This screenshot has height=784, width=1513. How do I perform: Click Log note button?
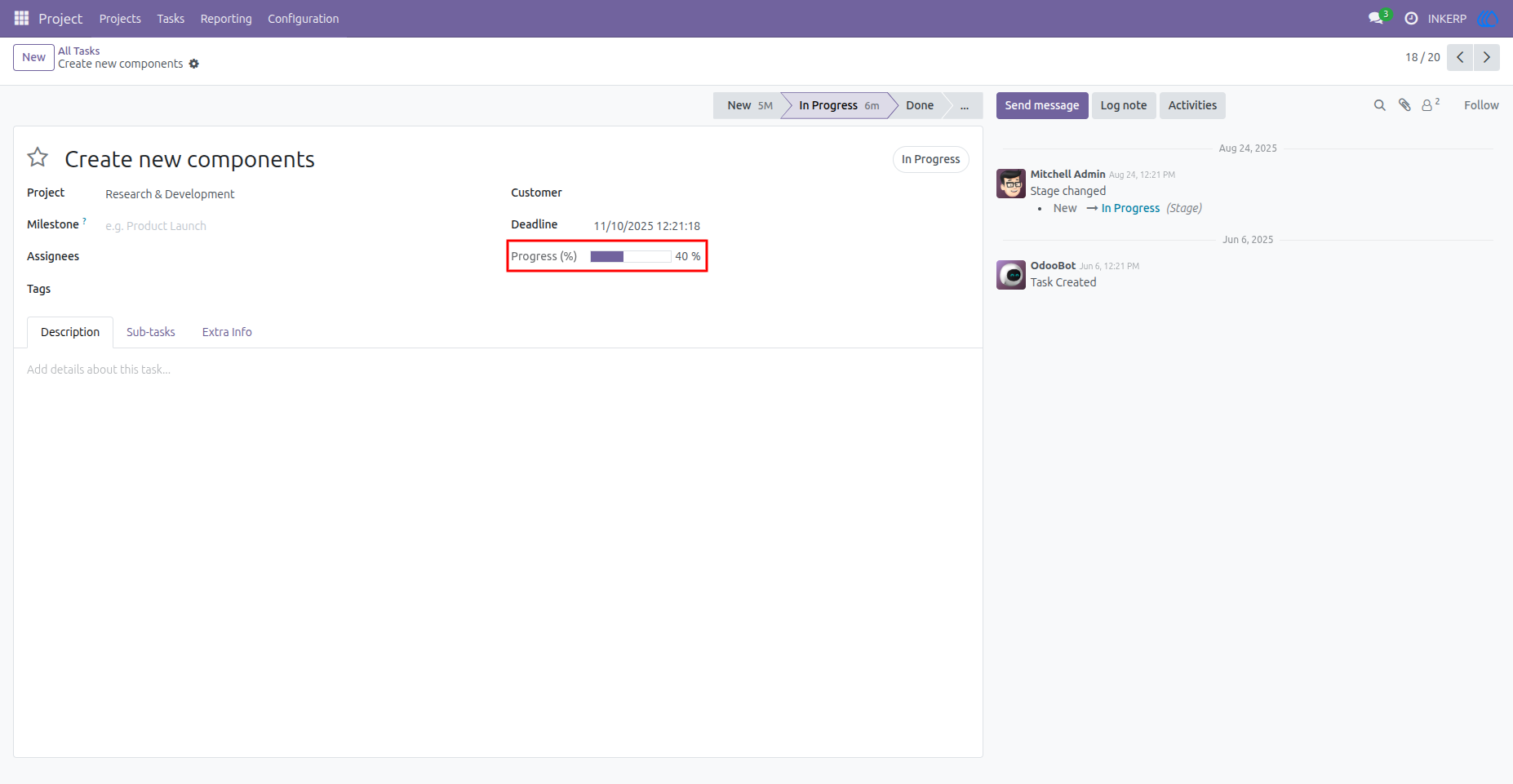[x=1124, y=105]
